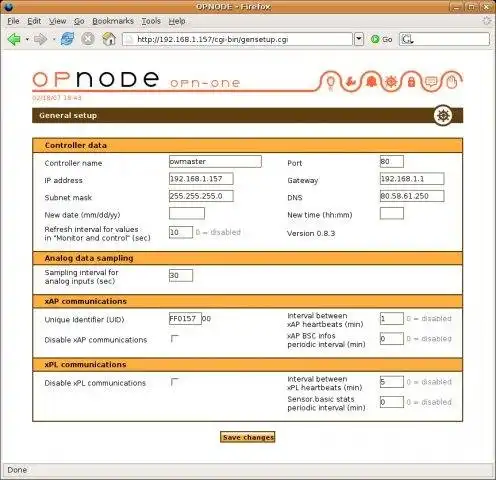Click the xPL heartbeats interval field
The width and height of the screenshot is (496, 480).
pos(392,382)
